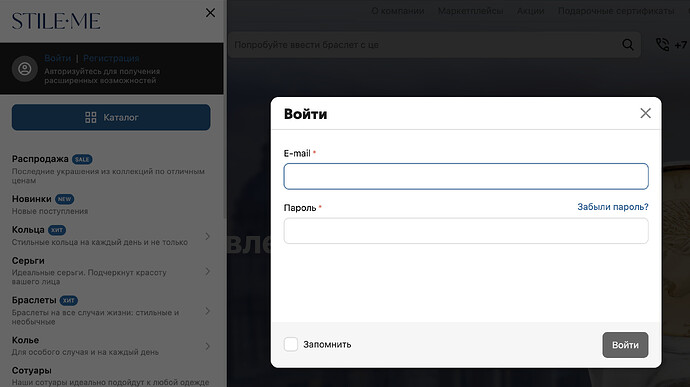Click the Серьги category title
Viewport: 690px width, 387px height.
(28, 261)
